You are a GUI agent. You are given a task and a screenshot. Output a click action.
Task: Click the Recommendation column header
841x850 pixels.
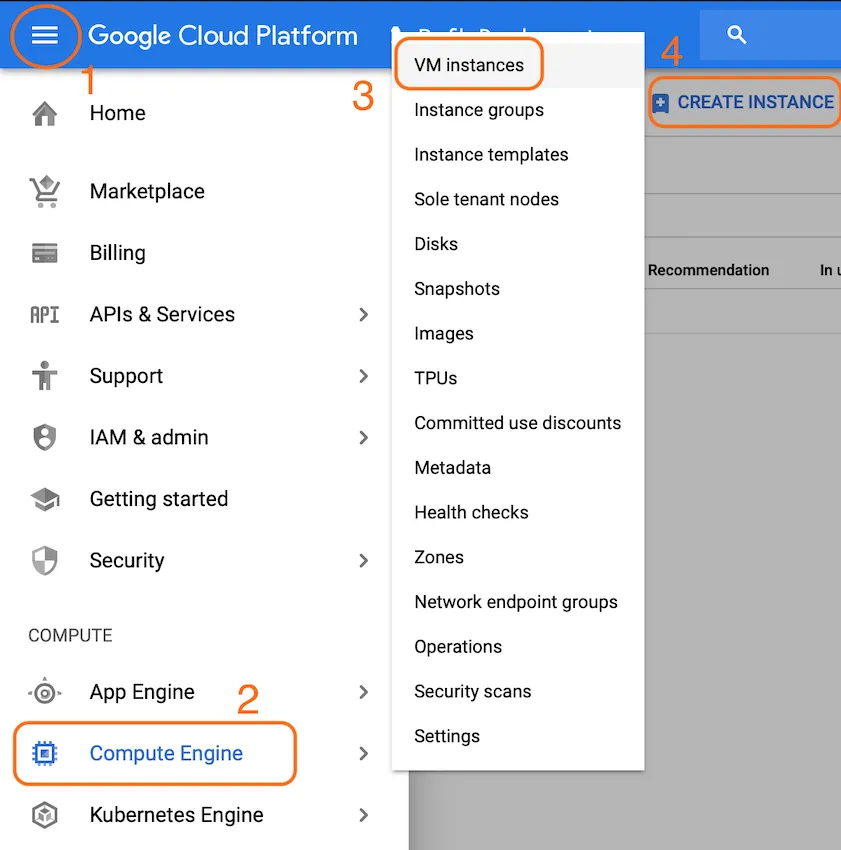click(708, 270)
